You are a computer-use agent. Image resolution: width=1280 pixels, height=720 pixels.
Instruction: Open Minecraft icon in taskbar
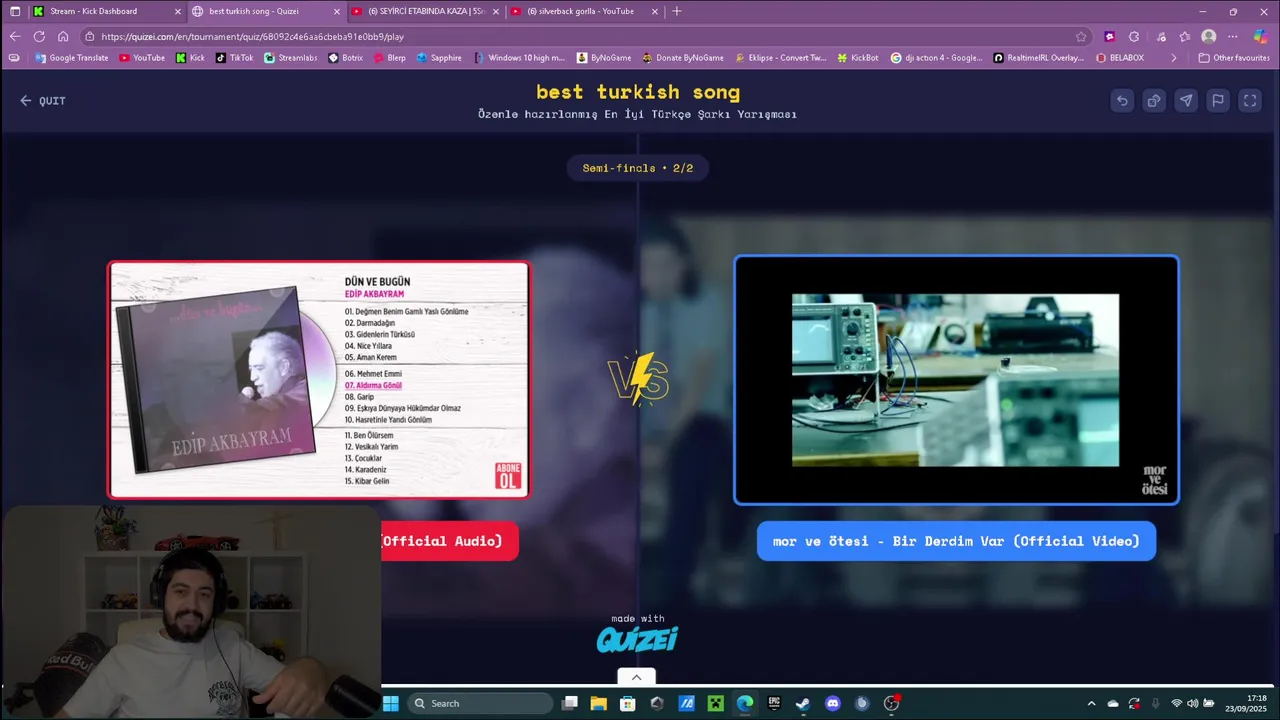point(716,703)
